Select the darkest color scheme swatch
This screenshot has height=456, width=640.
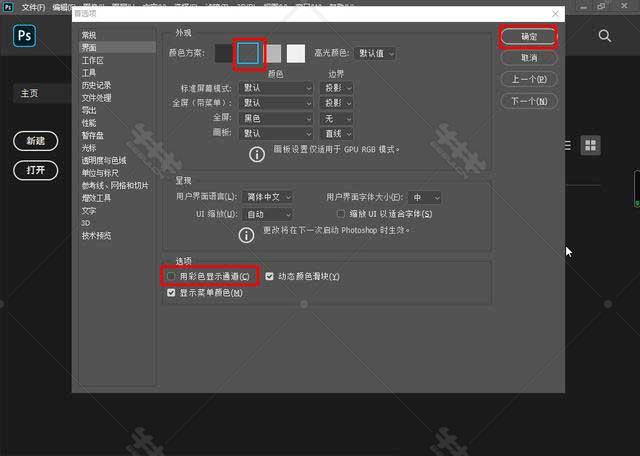224,53
